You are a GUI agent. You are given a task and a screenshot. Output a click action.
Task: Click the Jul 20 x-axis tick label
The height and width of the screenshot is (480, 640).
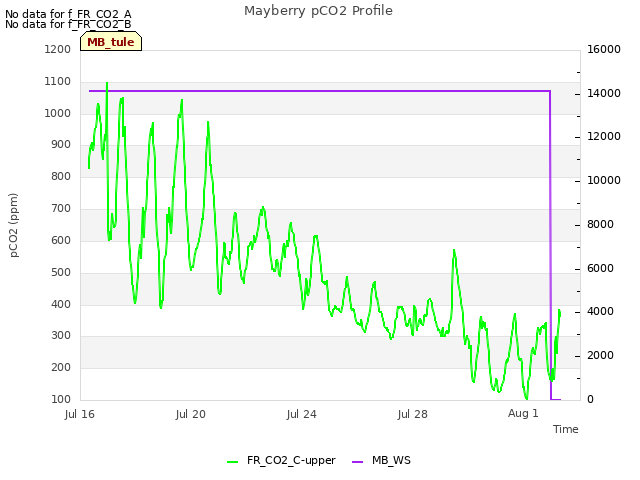pyautogui.click(x=191, y=414)
